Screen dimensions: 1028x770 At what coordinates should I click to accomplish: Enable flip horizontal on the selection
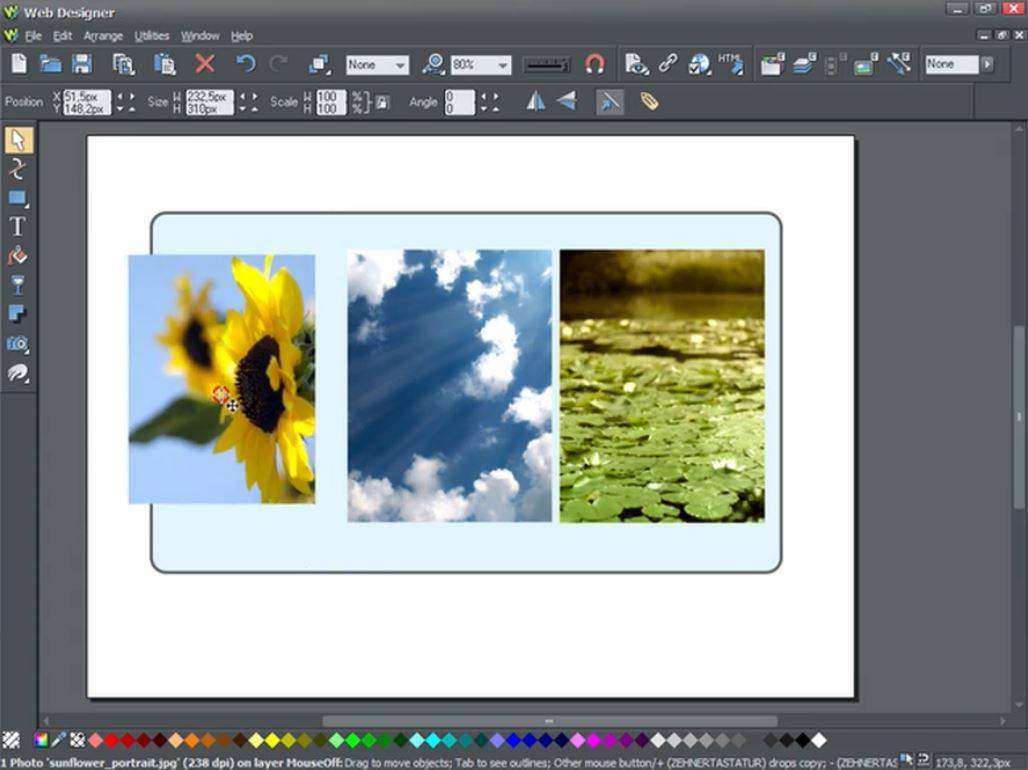(x=536, y=101)
